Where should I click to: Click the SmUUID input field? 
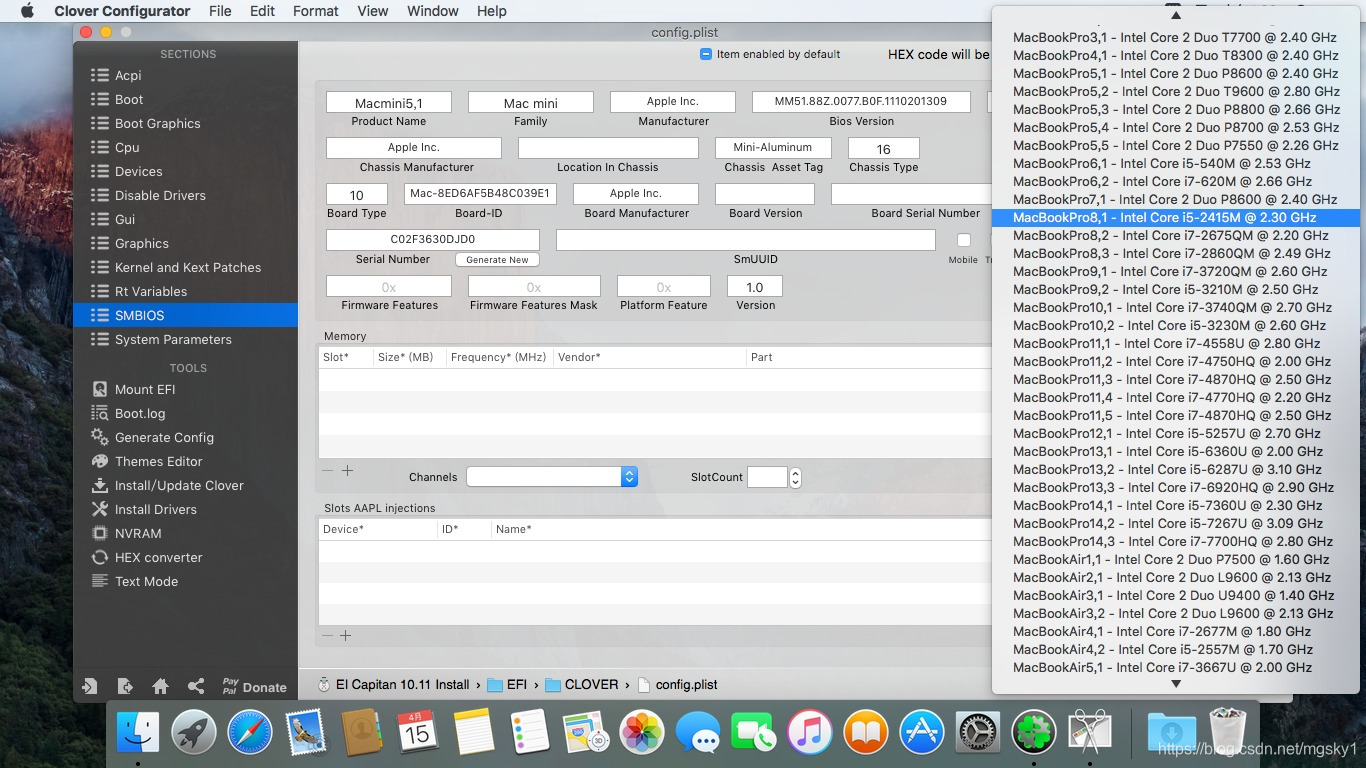pos(745,240)
